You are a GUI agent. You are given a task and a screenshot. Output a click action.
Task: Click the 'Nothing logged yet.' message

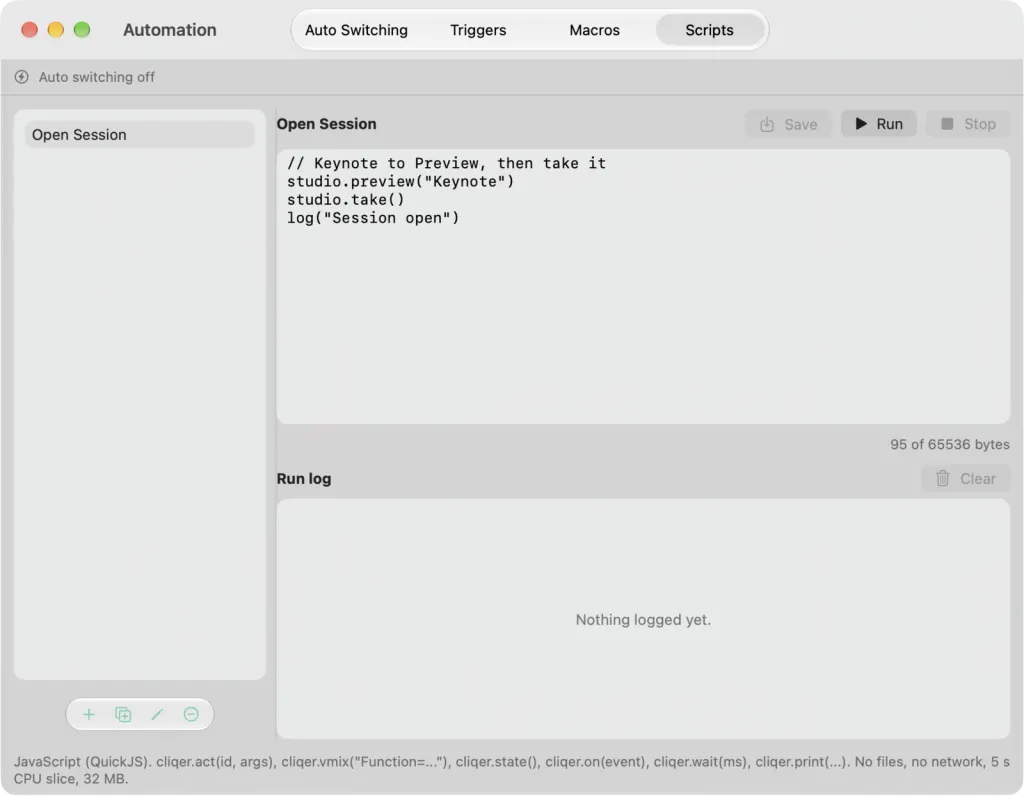(643, 620)
